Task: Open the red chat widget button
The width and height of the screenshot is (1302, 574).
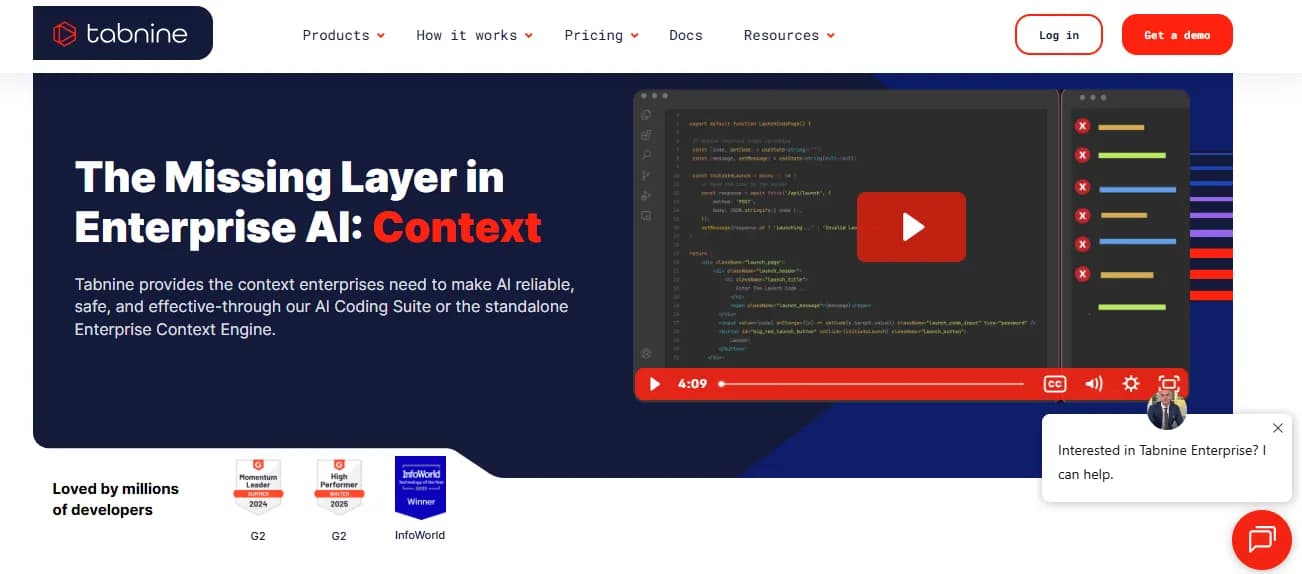Action: click(x=1262, y=540)
